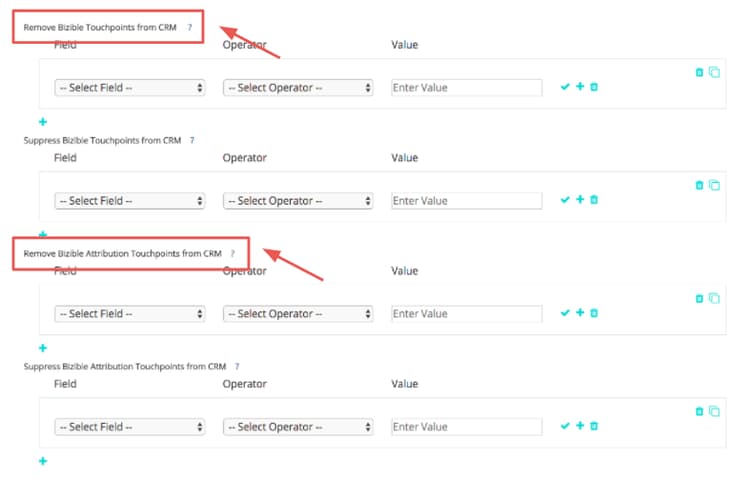Image resolution: width=750 pixels, height=479 pixels.
Task: Add condition plus beside checkmark, Suppress Bizible Touchpoints
Action: tap(580, 199)
